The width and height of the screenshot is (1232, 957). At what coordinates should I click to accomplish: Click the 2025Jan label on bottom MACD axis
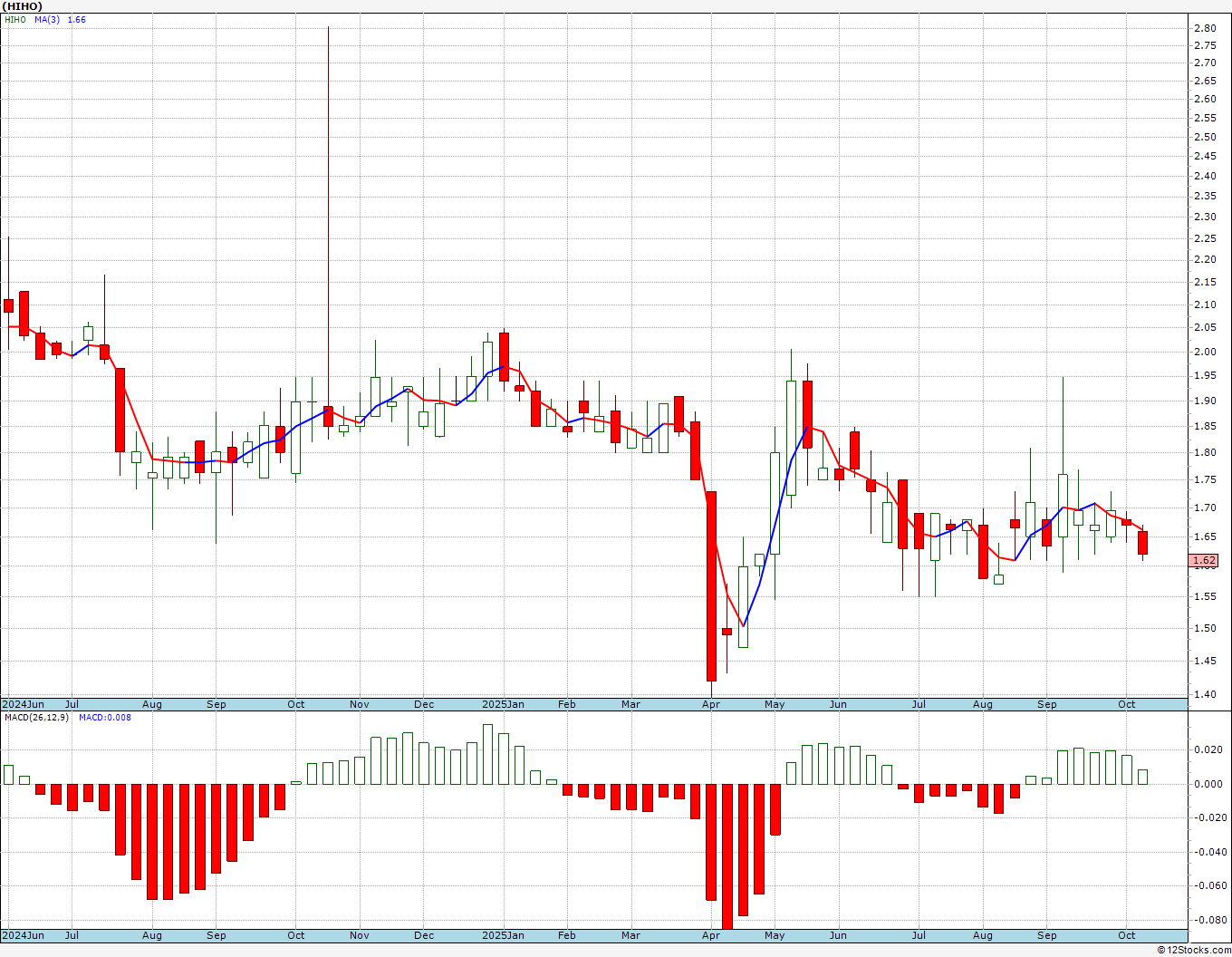point(503,935)
